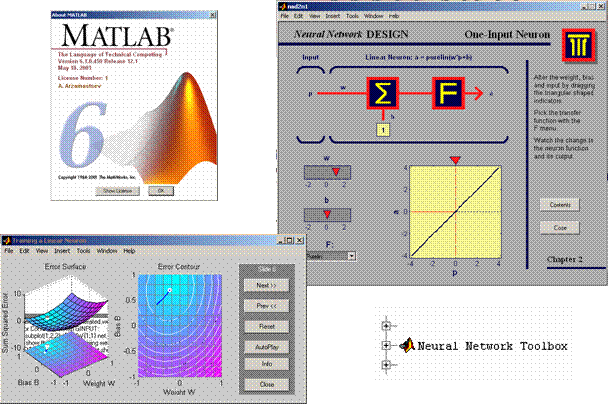Open the Tools menu in the nnd2n1 window
This screenshot has height=404, width=608.
click(x=352, y=16)
